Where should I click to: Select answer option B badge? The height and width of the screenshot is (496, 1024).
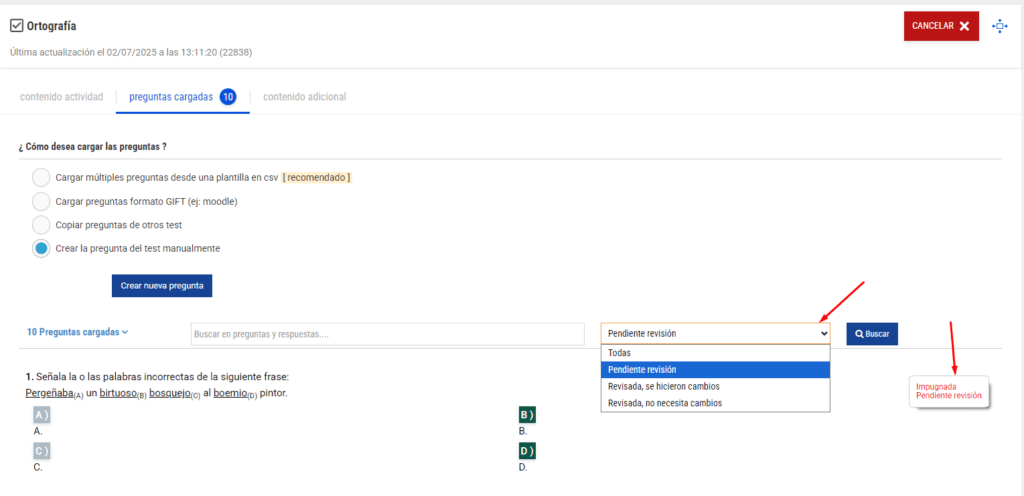pyautogui.click(x=527, y=414)
